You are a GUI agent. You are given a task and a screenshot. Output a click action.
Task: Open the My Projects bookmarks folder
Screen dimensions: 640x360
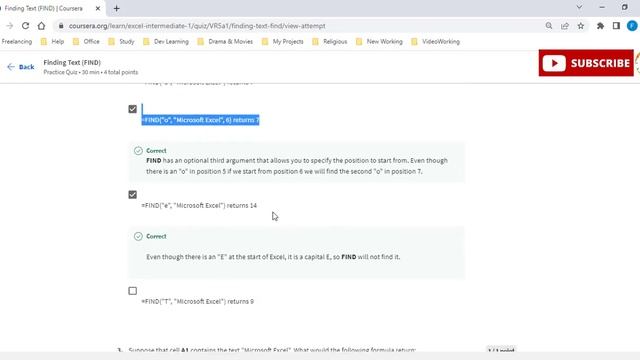282,42
